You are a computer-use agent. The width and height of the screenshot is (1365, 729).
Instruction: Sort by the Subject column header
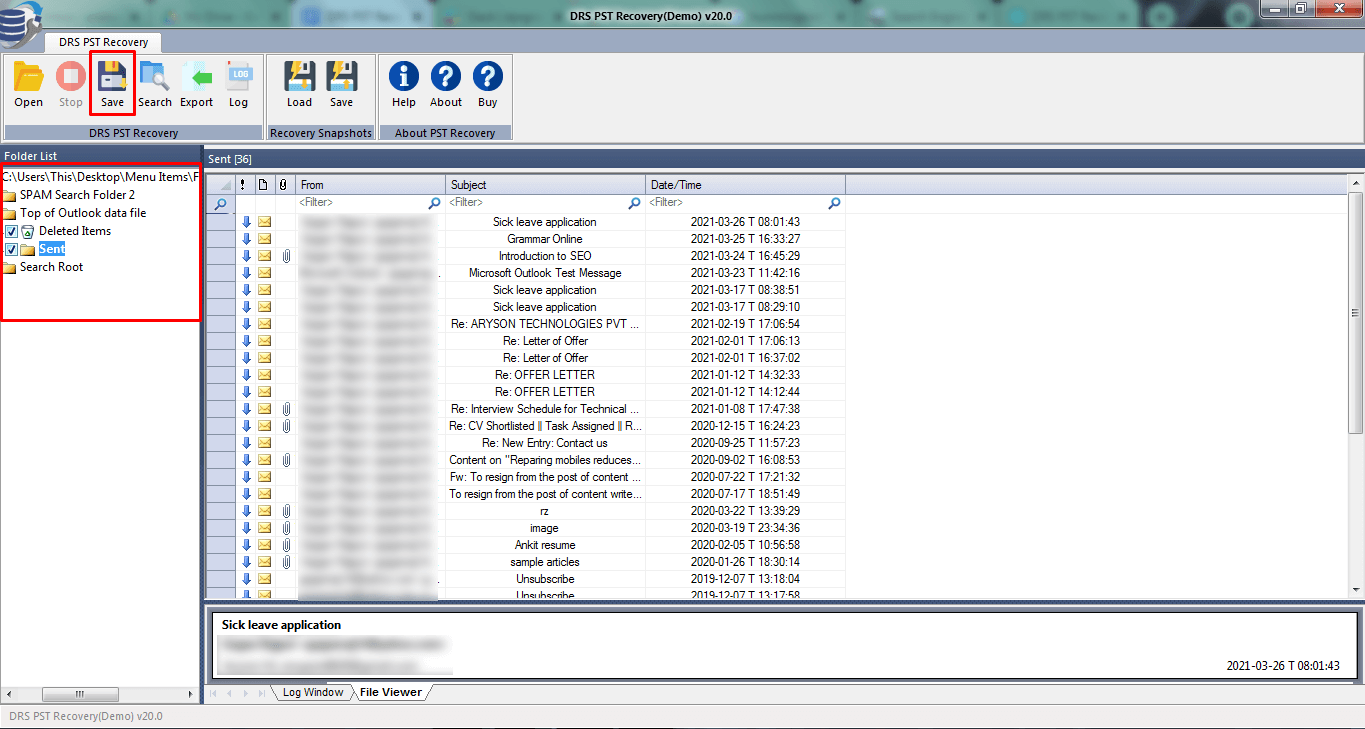[546, 184]
